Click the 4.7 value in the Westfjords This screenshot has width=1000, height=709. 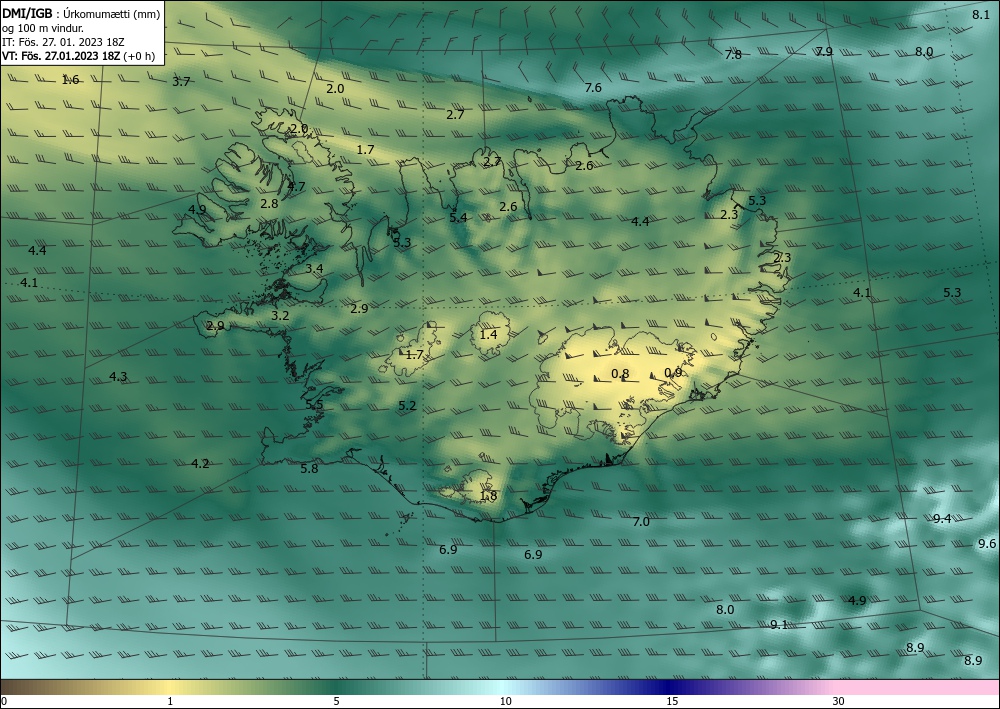(297, 187)
